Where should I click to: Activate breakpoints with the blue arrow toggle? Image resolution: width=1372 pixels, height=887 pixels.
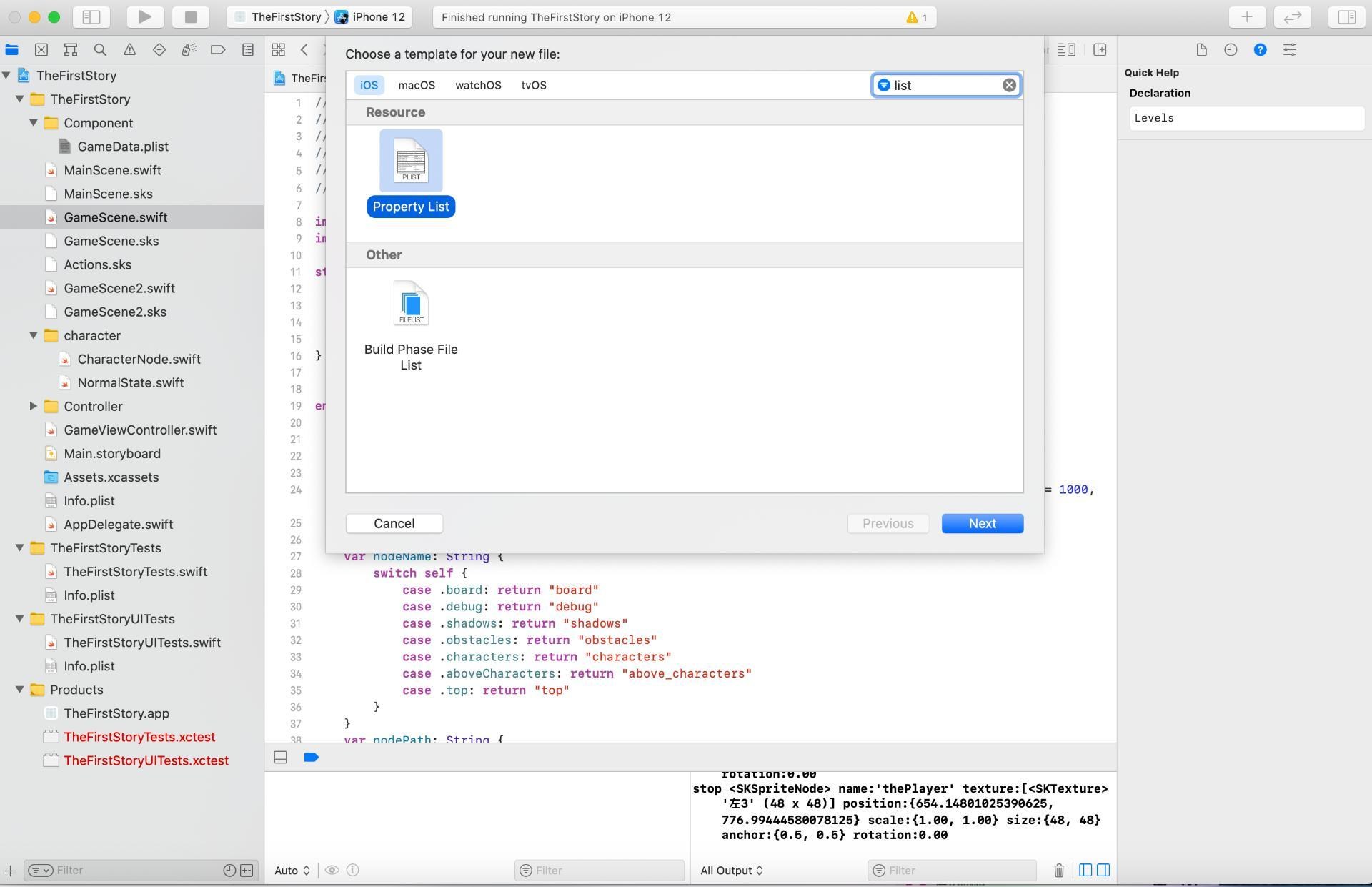pyautogui.click(x=311, y=757)
